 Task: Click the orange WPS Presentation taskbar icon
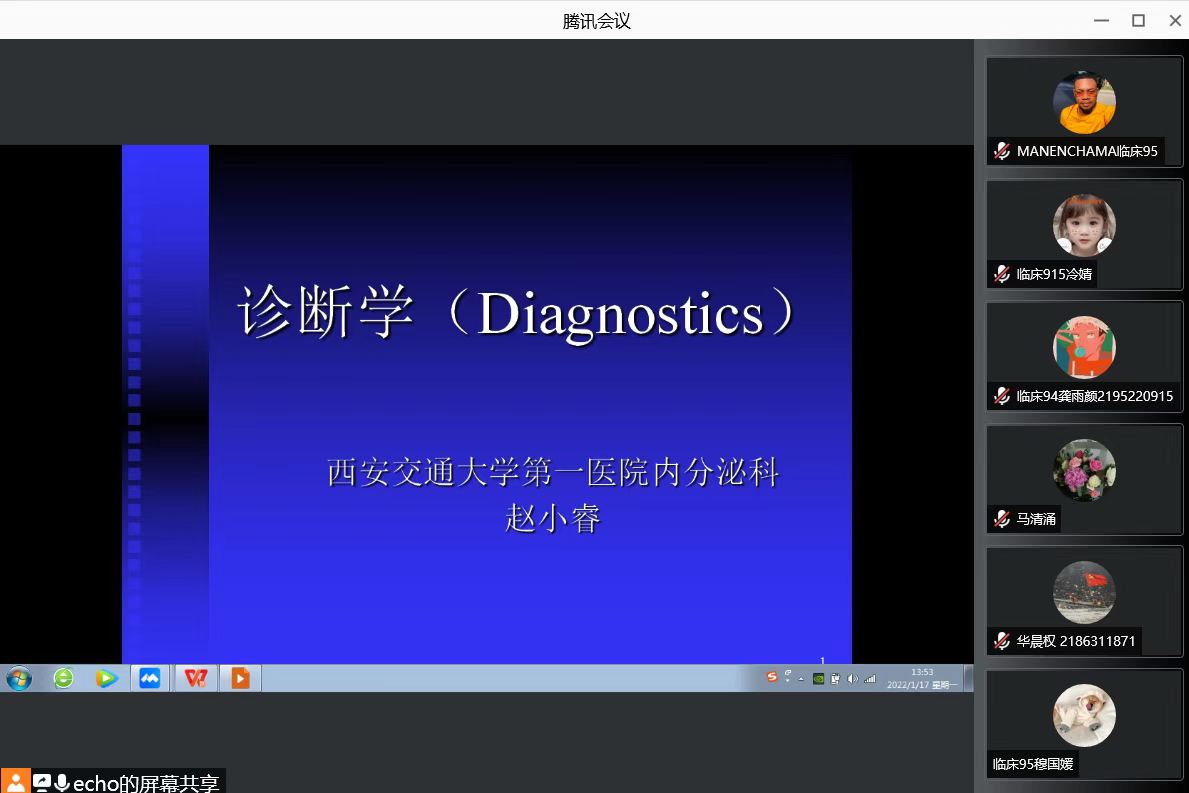click(240, 678)
